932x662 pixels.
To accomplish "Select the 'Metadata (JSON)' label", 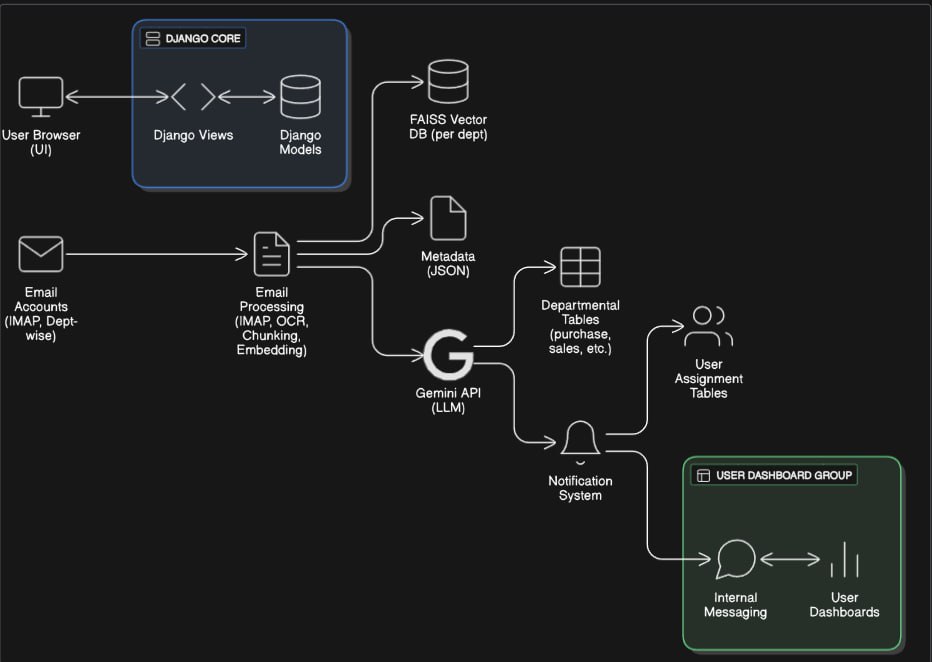I will point(448,263).
